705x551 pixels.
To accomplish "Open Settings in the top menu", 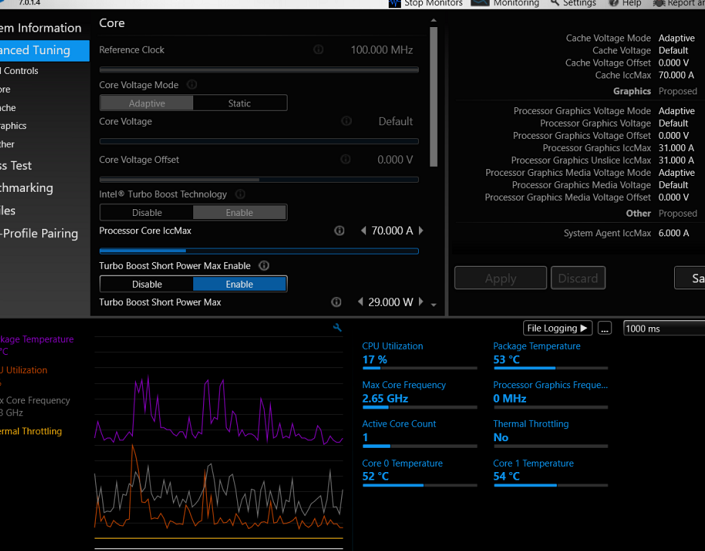I will [573, 4].
